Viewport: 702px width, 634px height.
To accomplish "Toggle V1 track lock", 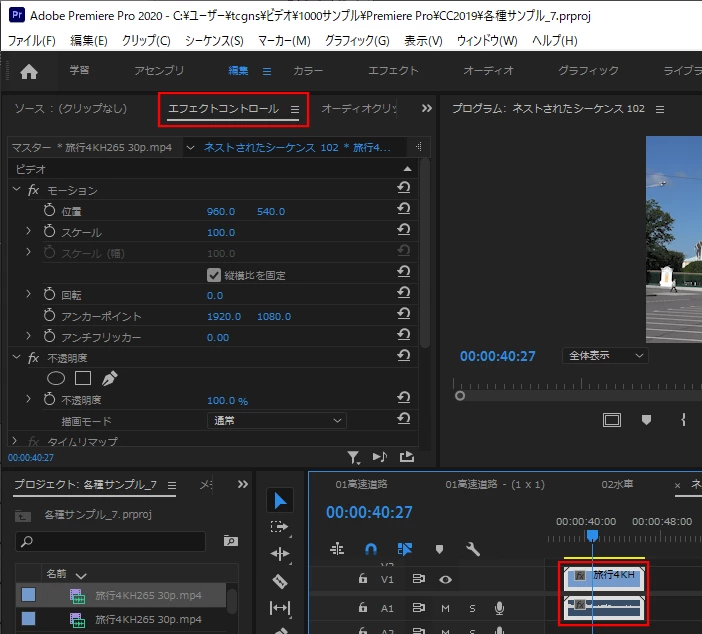I will click(363, 579).
